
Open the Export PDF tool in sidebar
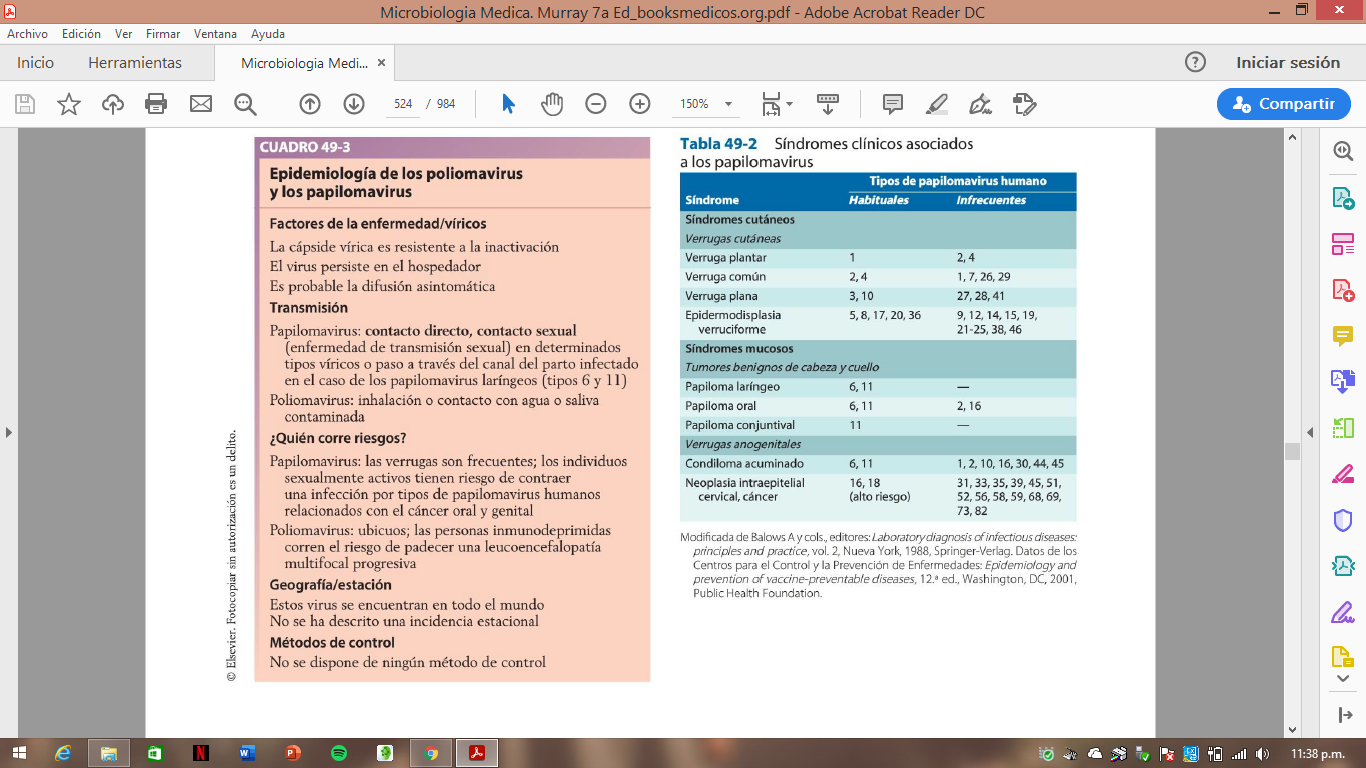click(x=1342, y=198)
